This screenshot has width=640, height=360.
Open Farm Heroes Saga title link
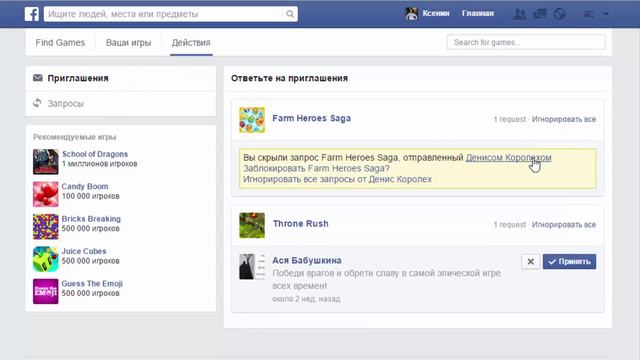click(x=311, y=118)
